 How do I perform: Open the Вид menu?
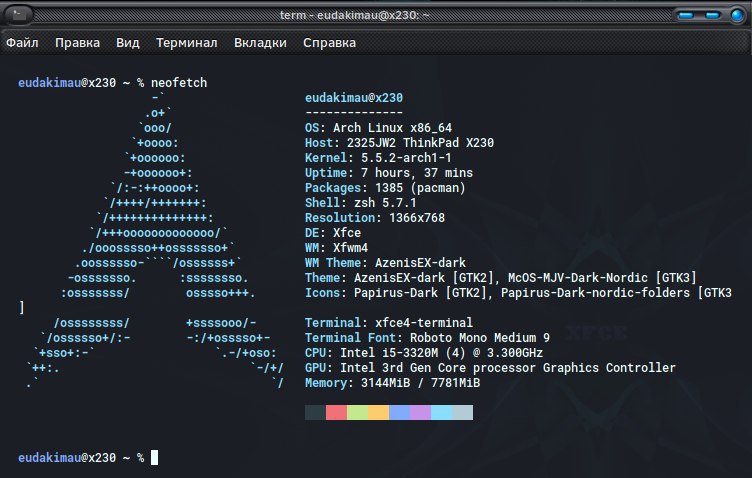[x=128, y=43]
